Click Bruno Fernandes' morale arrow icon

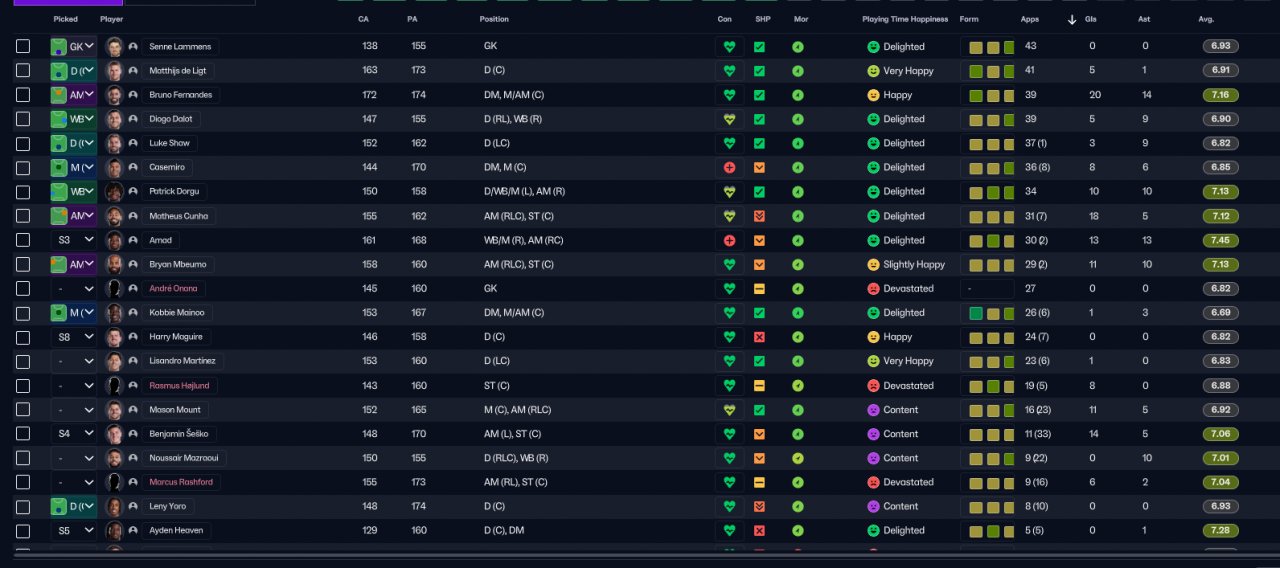[798, 95]
